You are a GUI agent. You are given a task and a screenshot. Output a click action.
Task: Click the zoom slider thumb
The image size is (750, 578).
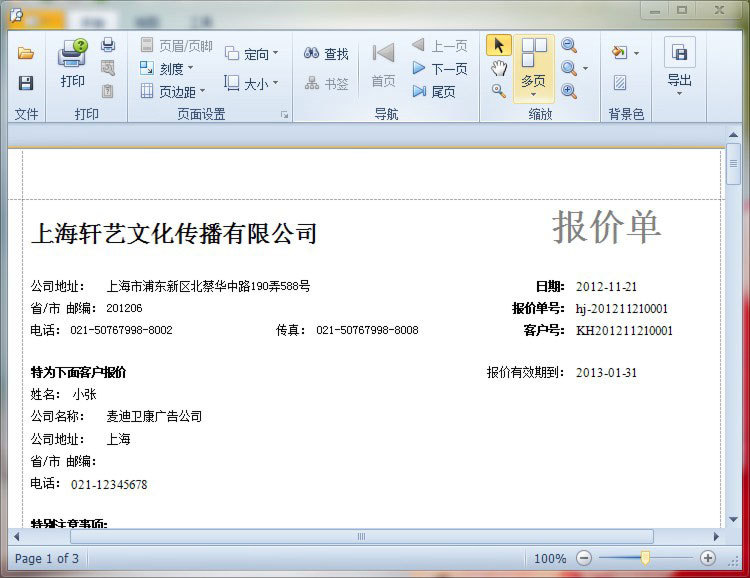pyautogui.click(x=645, y=558)
